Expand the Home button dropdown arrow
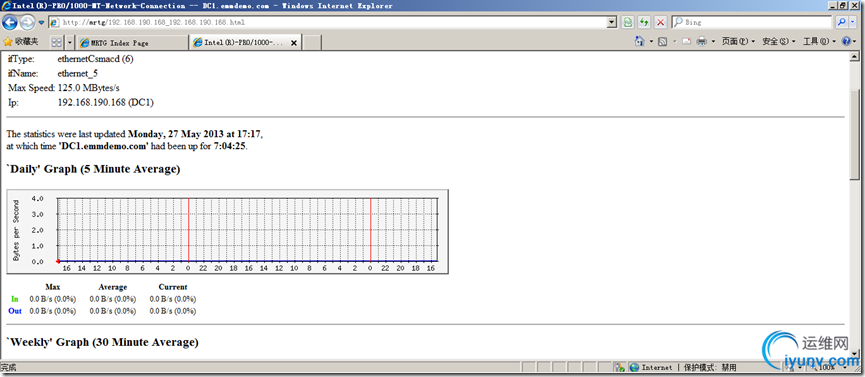Screen dimensions: 865x377 coord(651,42)
